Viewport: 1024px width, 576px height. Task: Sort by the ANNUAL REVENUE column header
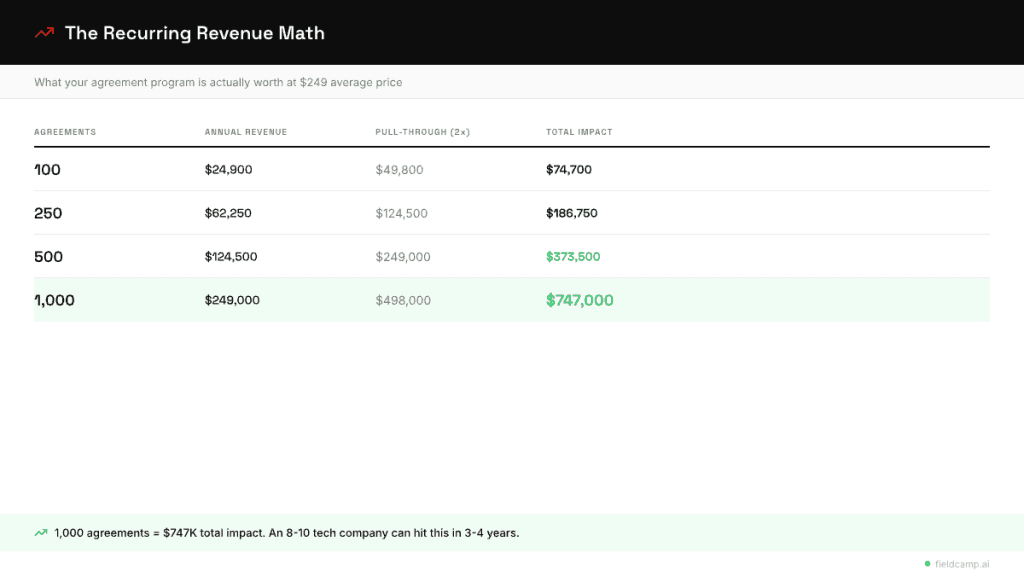tap(245, 132)
